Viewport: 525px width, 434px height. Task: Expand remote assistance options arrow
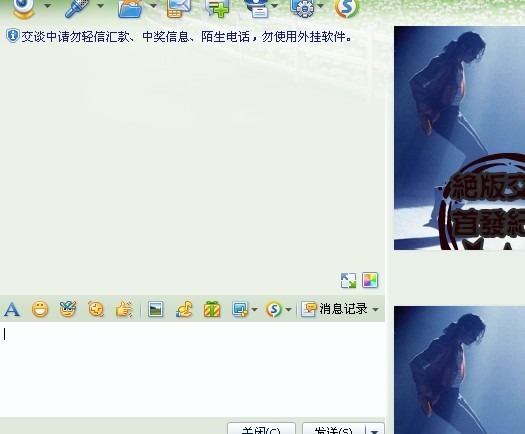point(275,6)
